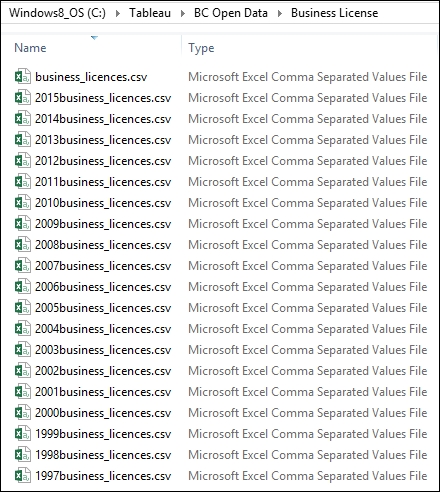Click the 2009business_licences.csv Excel icon

coord(23,224)
